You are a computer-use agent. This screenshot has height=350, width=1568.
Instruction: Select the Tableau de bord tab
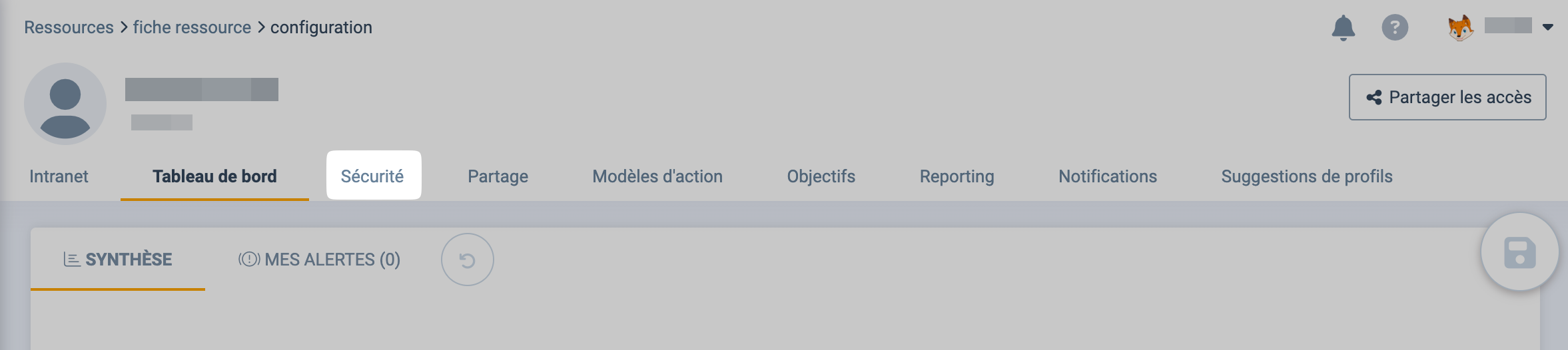[214, 176]
